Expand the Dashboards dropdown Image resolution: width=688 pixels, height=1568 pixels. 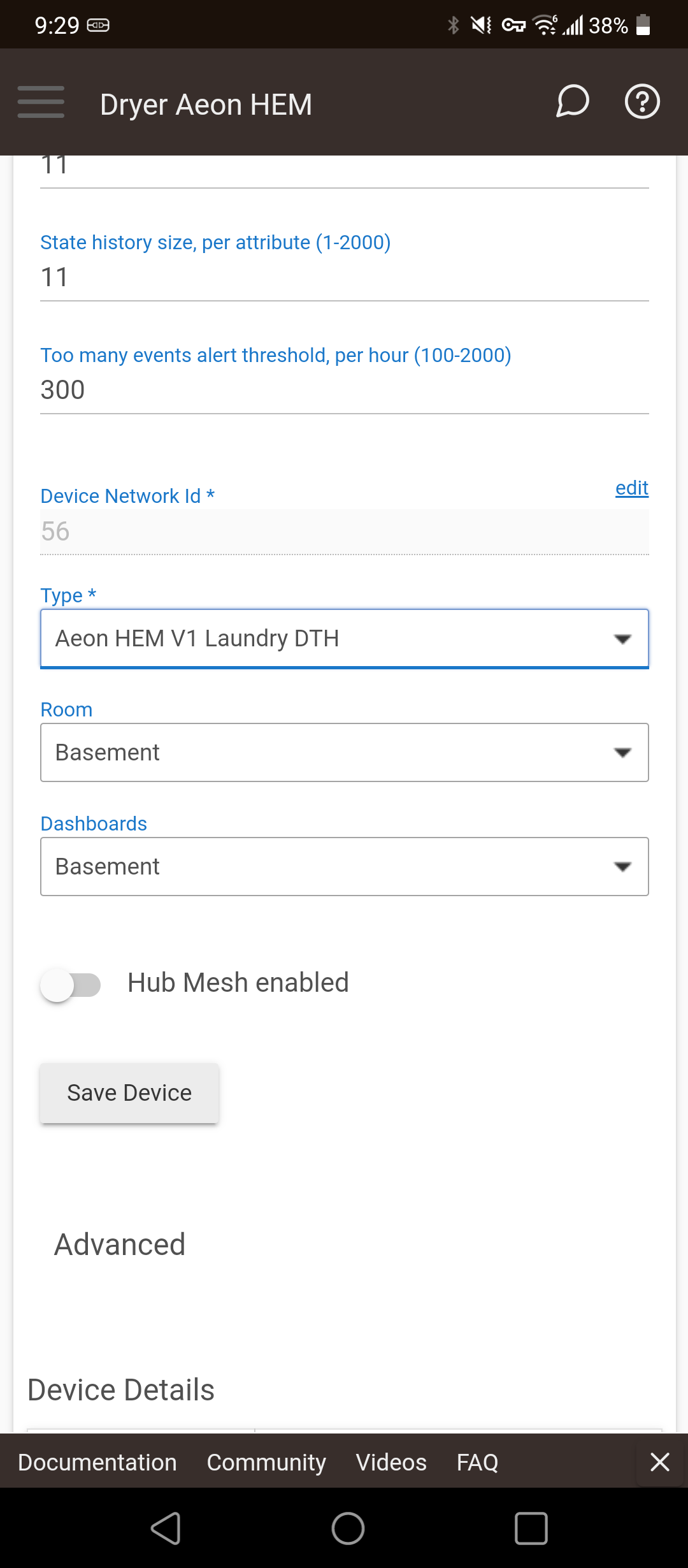point(345,866)
